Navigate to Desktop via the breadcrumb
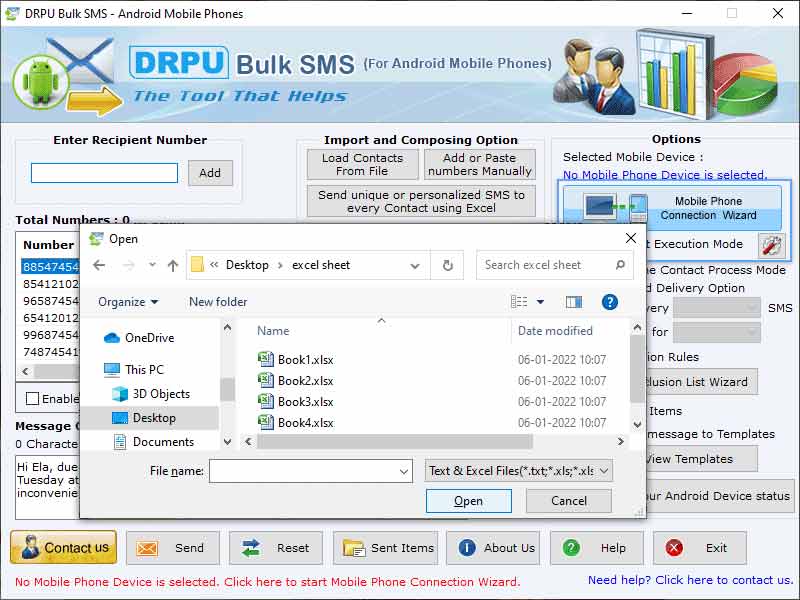Viewport: 800px width, 600px height. coord(246,265)
